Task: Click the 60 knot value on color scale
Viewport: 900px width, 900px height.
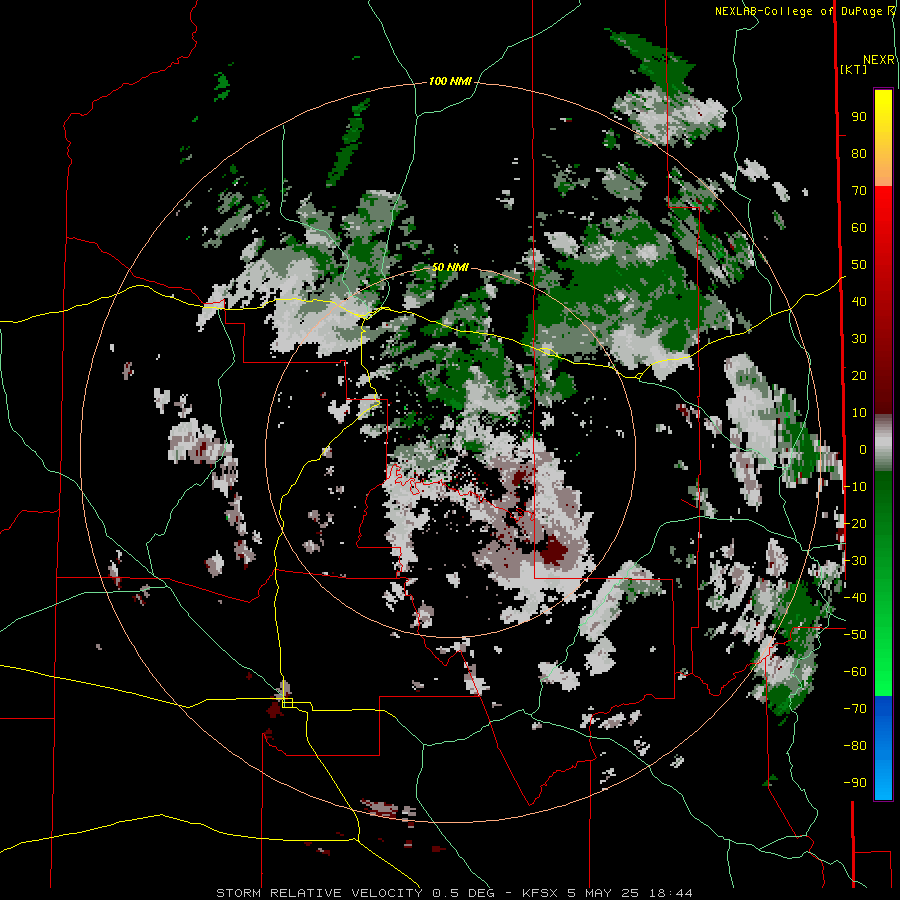Action: tap(859, 228)
